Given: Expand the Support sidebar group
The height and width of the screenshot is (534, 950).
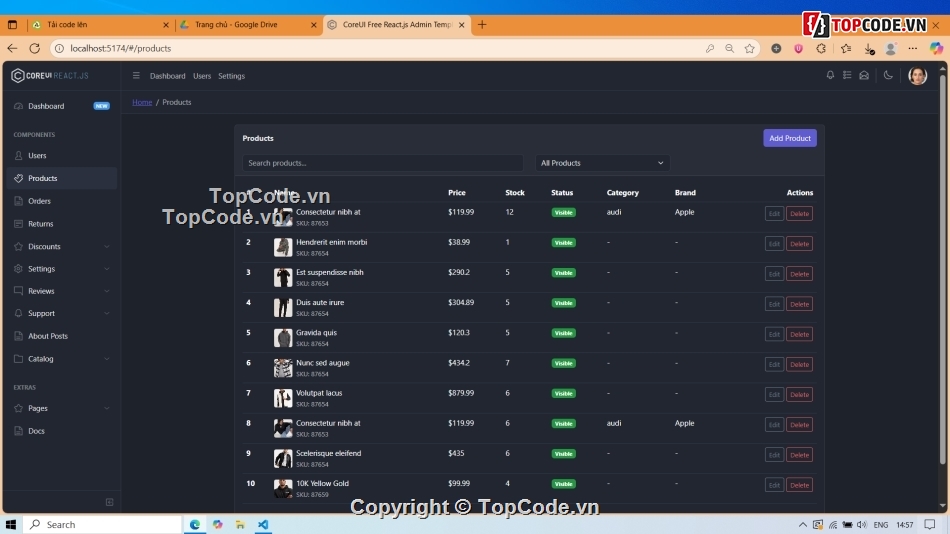Looking at the screenshot, I should [61, 313].
